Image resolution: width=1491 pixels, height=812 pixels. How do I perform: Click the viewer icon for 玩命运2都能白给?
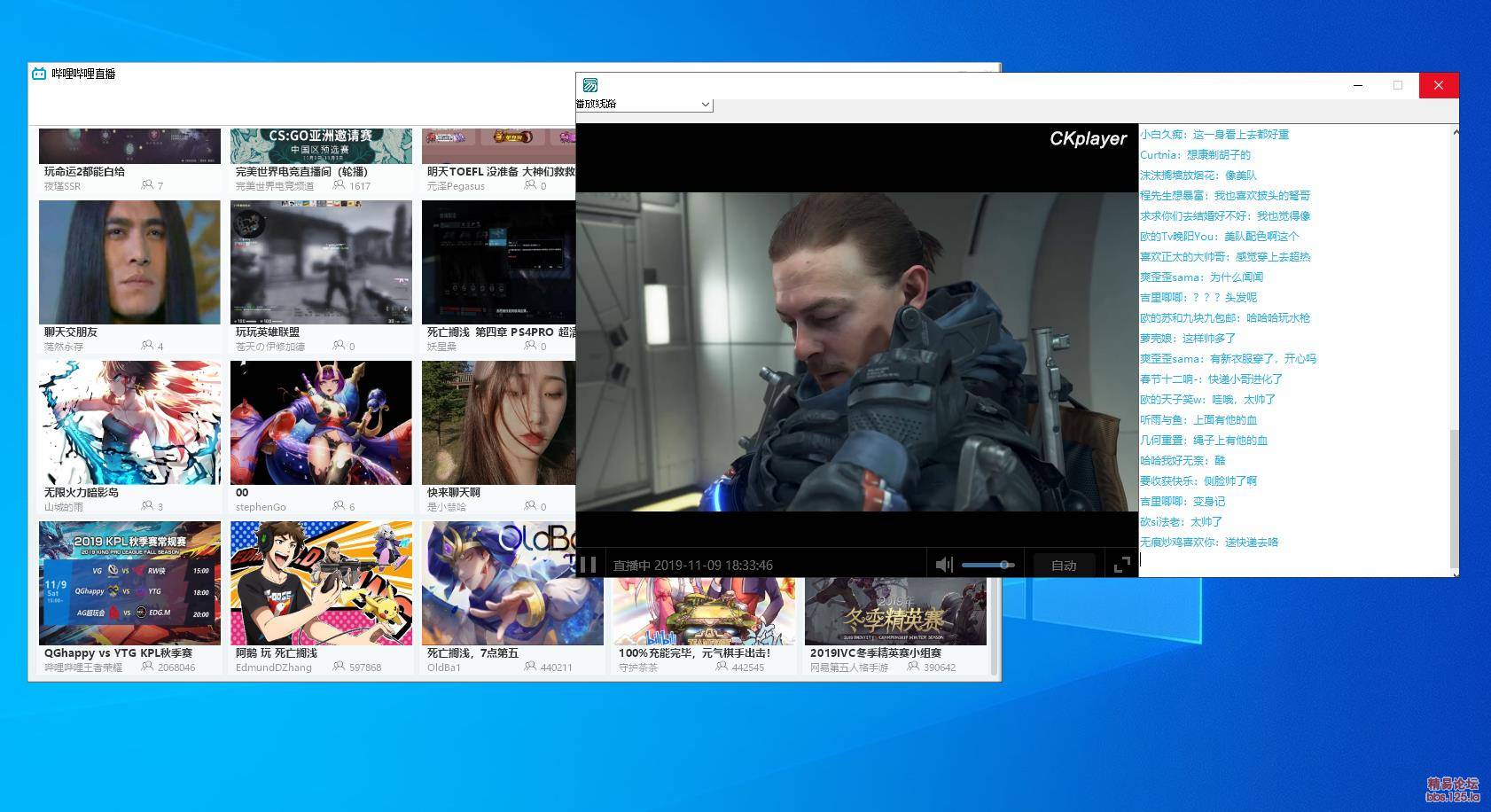pyautogui.click(x=147, y=185)
